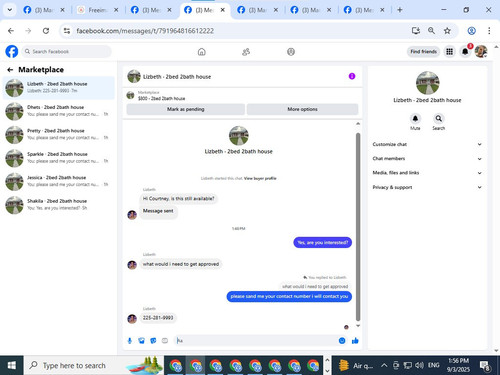The image size is (500, 375).
Task: Open the install app icon in address bar
Action: (x=416, y=31)
